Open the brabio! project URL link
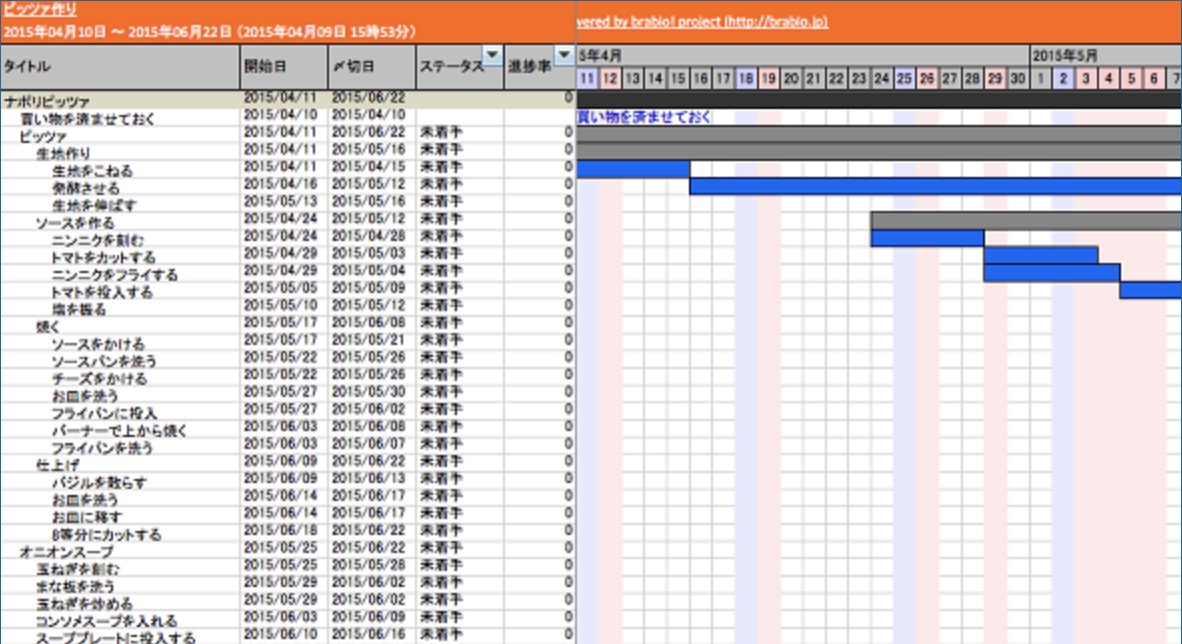The height and width of the screenshot is (644, 1182). 702,21
